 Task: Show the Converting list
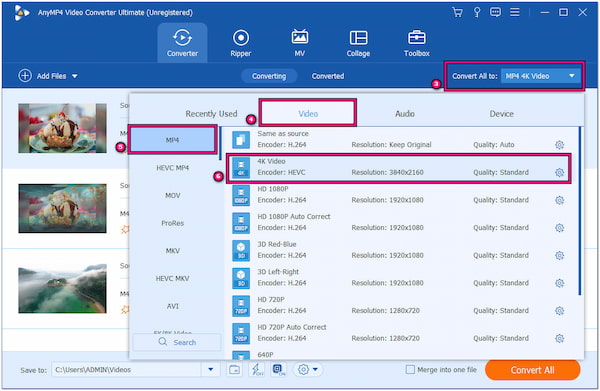click(x=269, y=76)
